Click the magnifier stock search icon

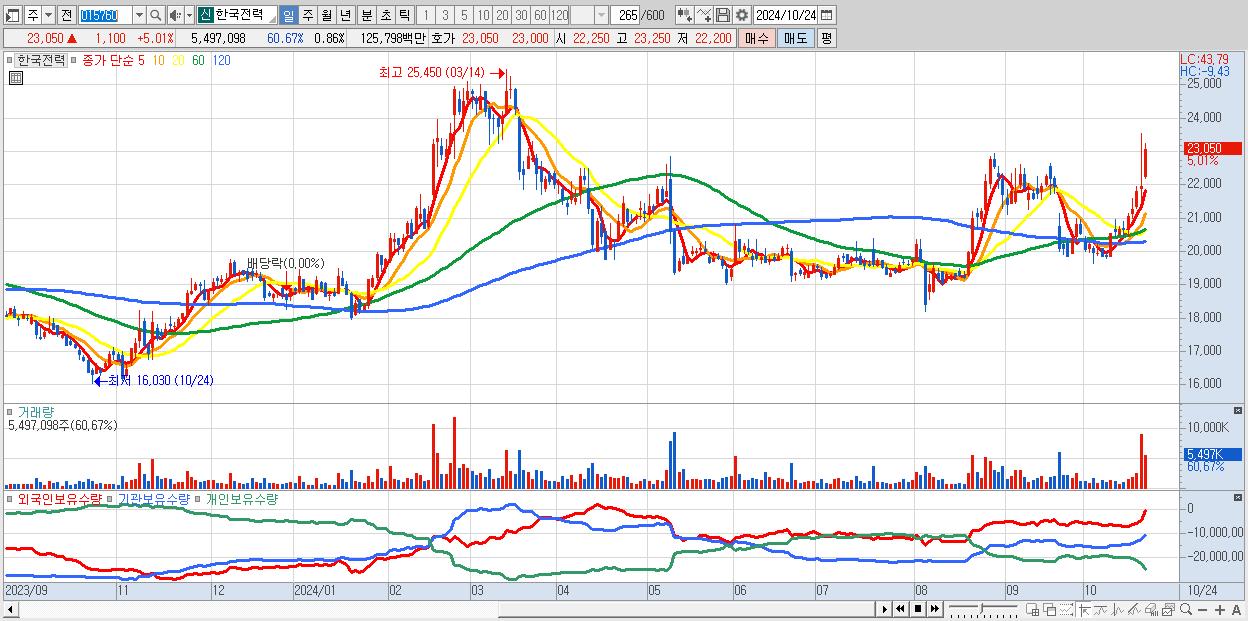[155, 15]
